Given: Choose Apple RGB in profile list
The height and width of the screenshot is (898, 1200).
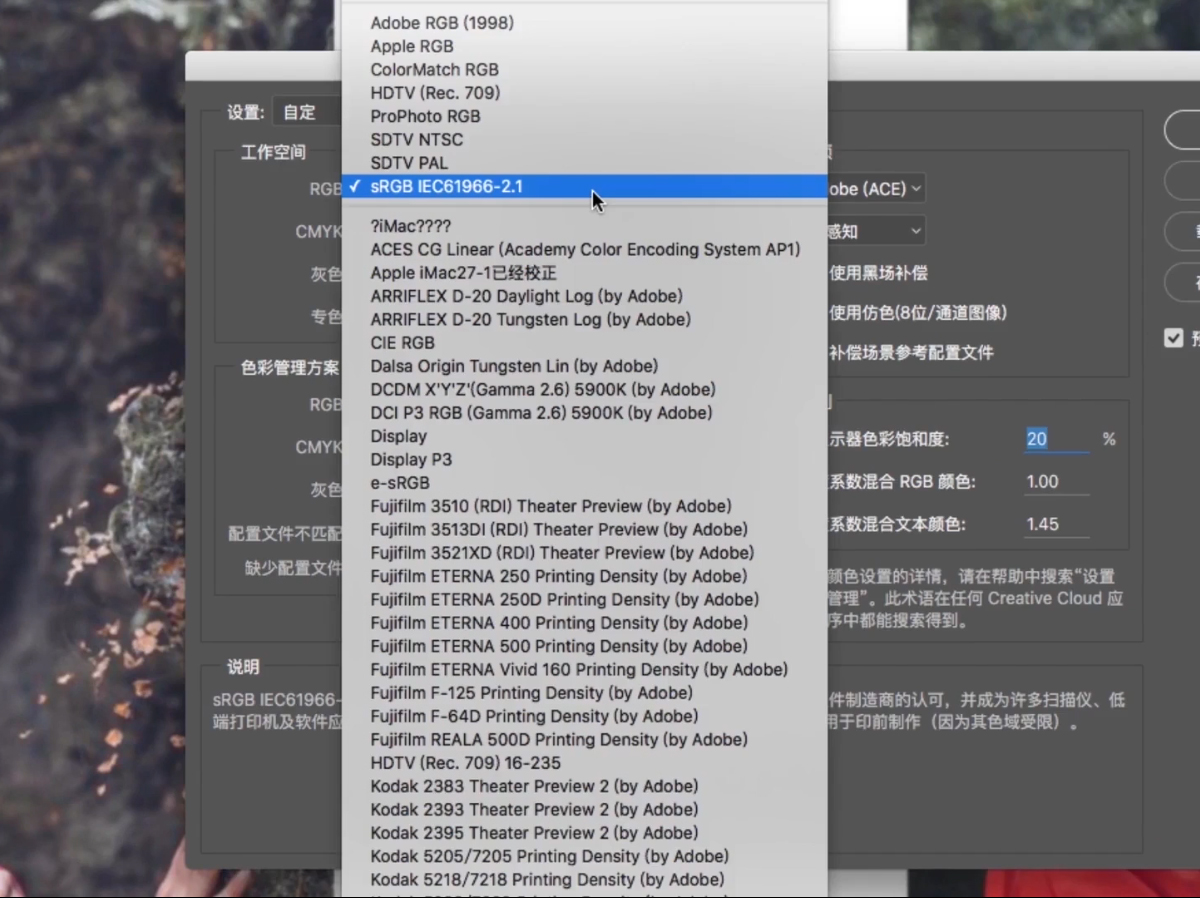Looking at the screenshot, I should point(411,46).
